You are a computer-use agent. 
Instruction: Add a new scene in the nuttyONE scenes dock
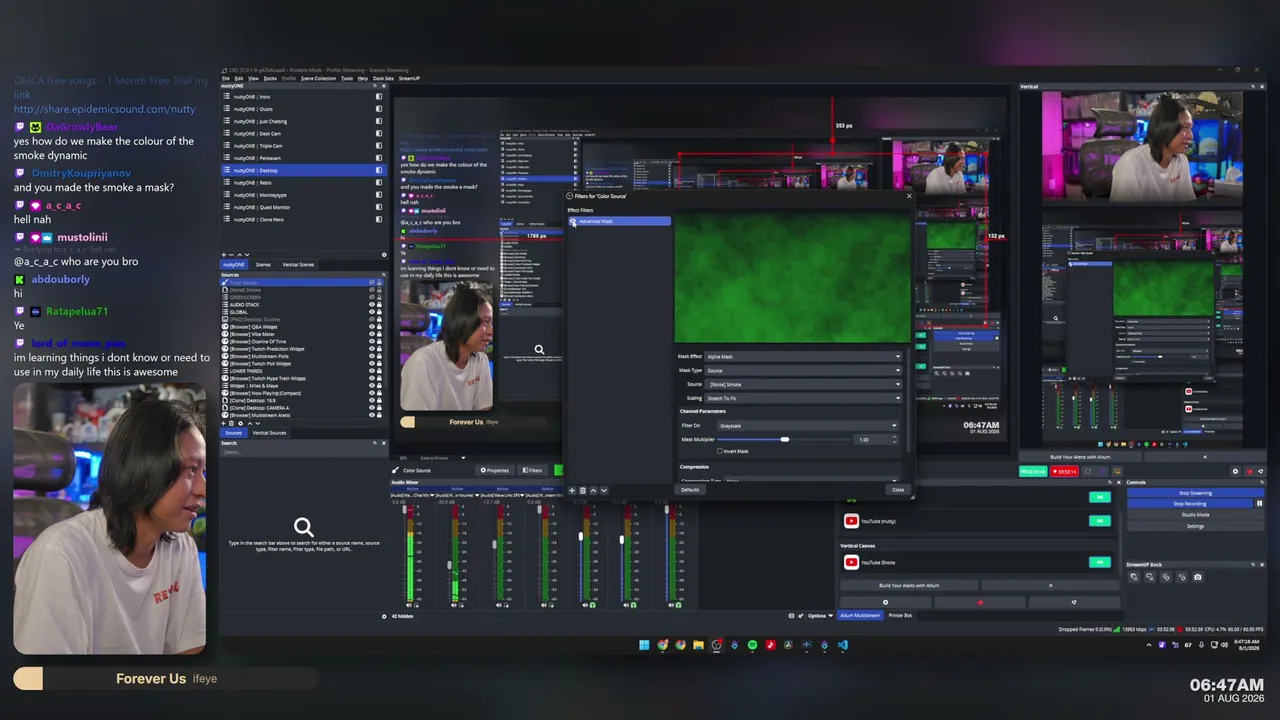click(224, 254)
